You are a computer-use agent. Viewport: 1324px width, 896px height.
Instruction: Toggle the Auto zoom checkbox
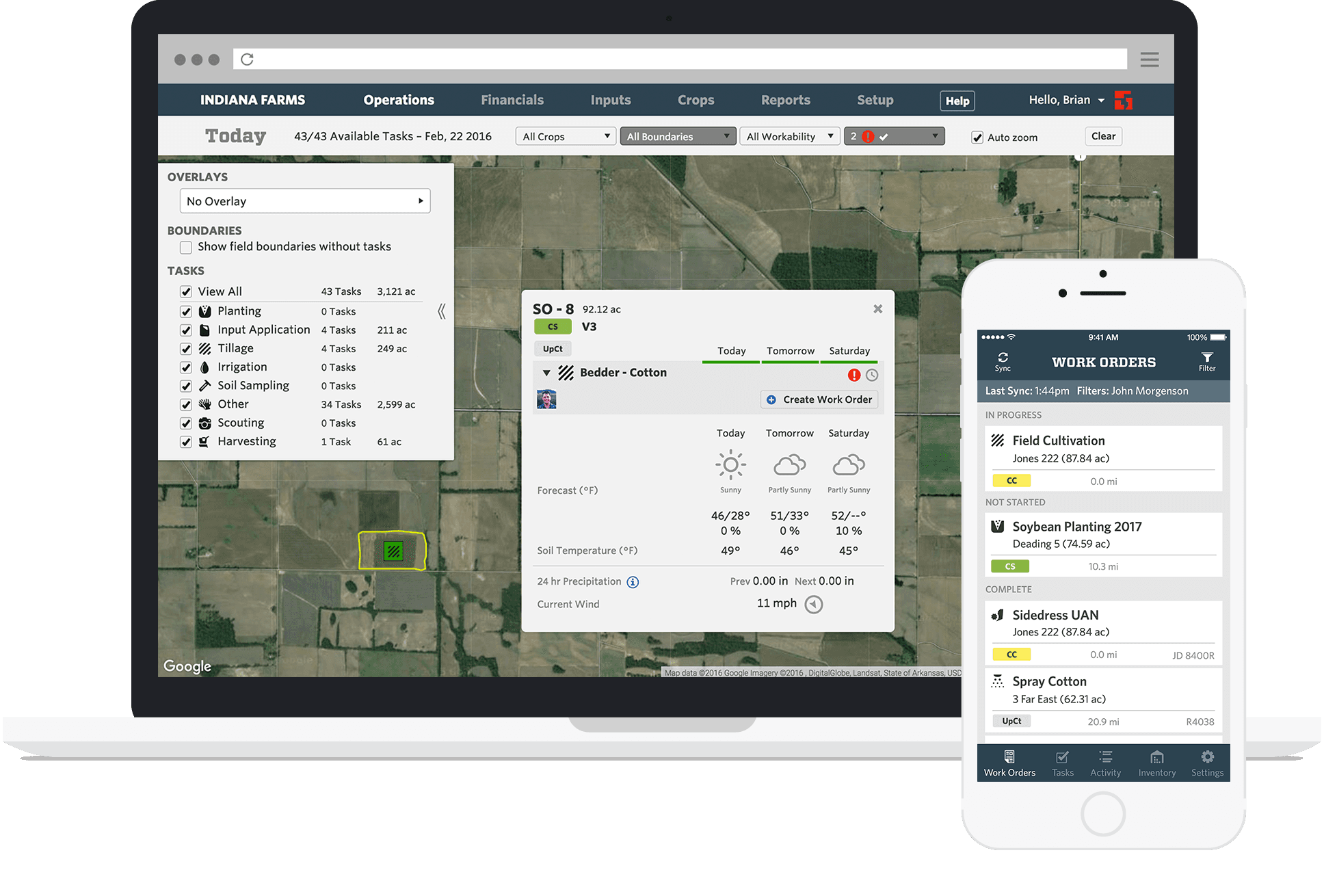977,137
